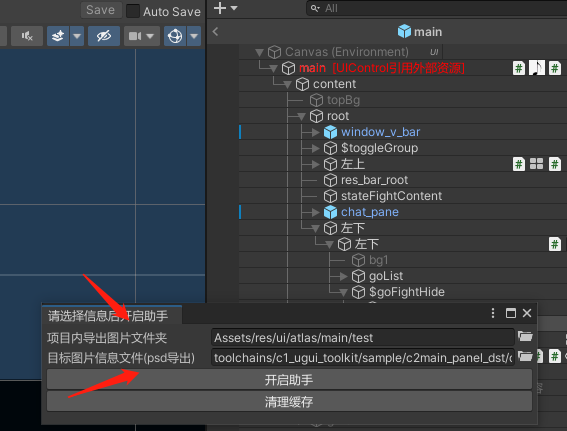
Task: Toggle scene effects (skybox/fx) button
Action: coord(58,36)
